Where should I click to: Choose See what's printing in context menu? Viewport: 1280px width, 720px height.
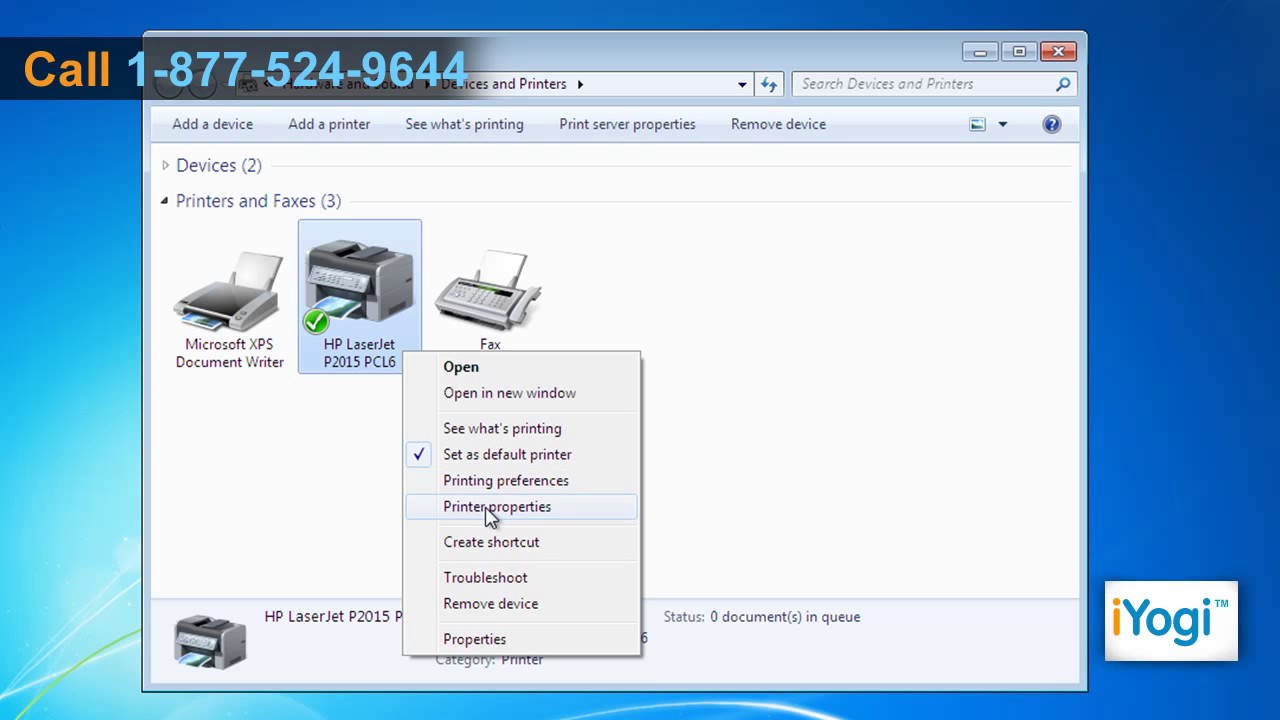click(521, 428)
